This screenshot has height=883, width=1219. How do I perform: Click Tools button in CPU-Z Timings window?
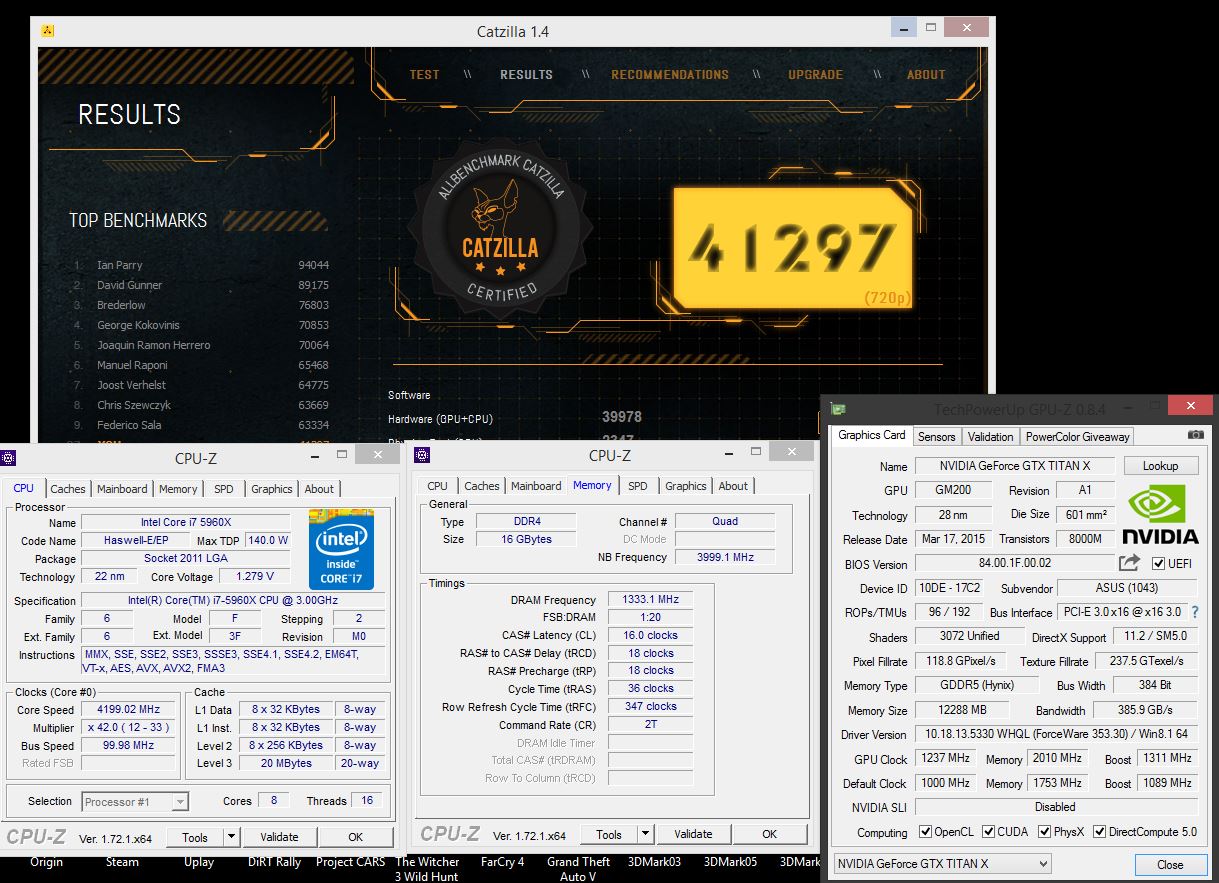(609, 834)
